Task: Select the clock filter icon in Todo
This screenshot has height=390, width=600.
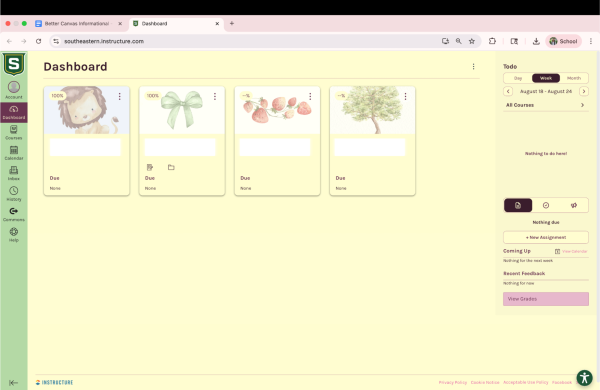Action: (x=546, y=206)
